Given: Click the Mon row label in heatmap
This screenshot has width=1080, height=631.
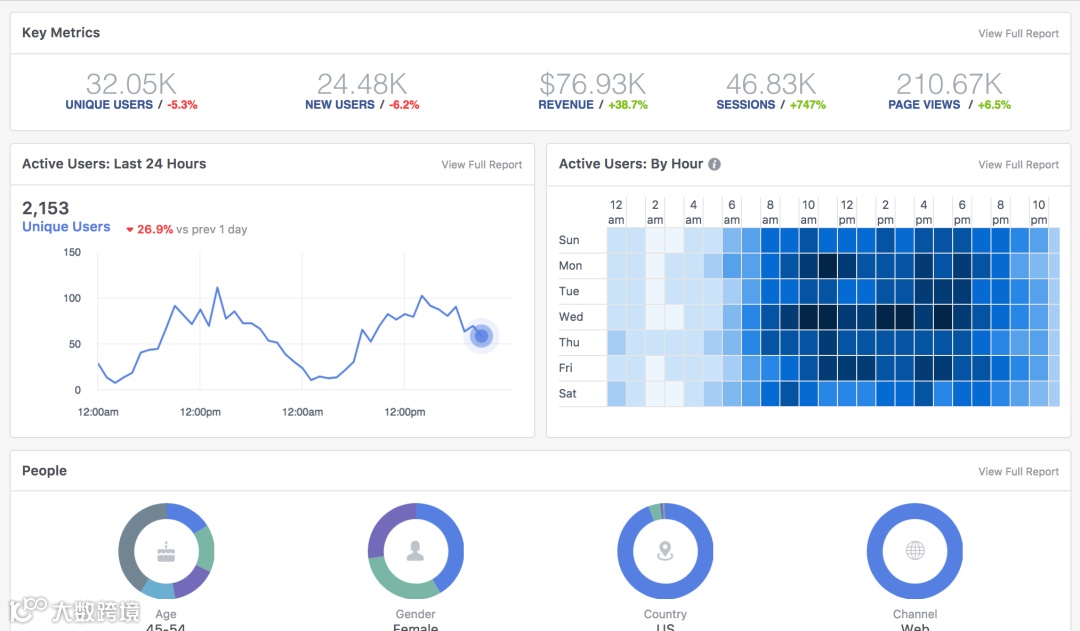Looking at the screenshot, I should tap(570, 266).
